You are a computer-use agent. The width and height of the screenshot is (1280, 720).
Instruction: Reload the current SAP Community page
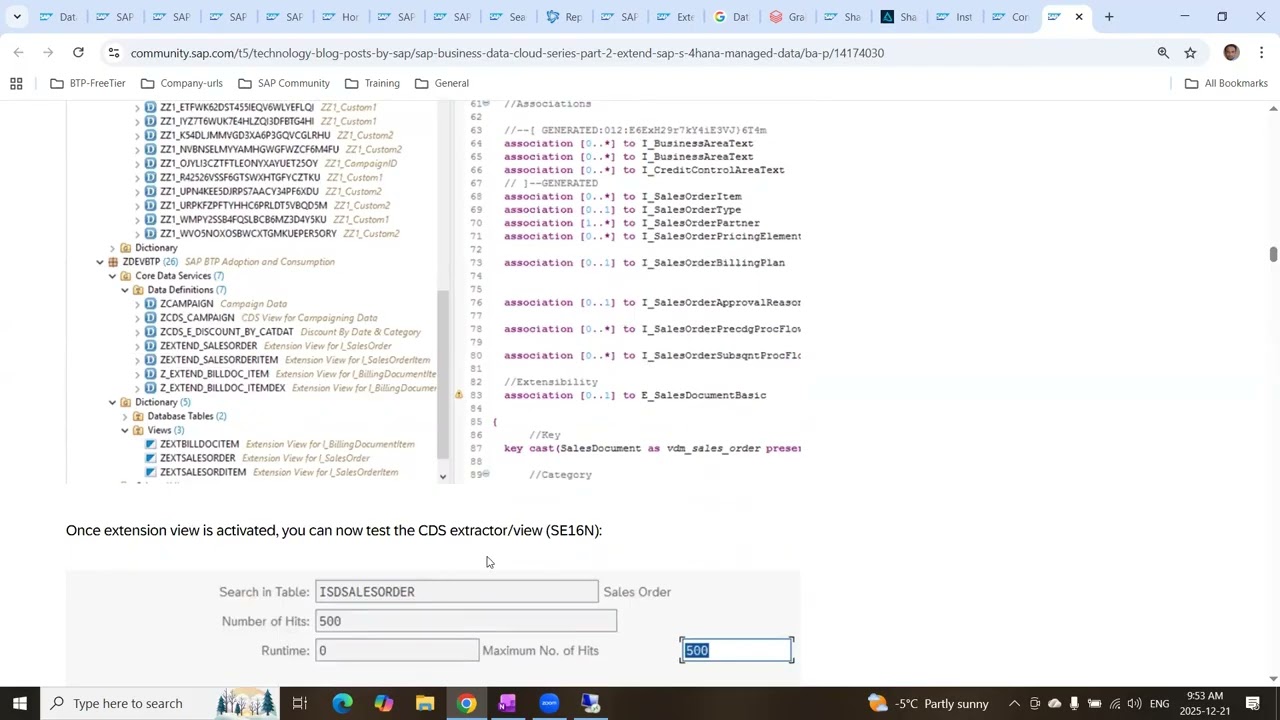[x=78, y=52]
